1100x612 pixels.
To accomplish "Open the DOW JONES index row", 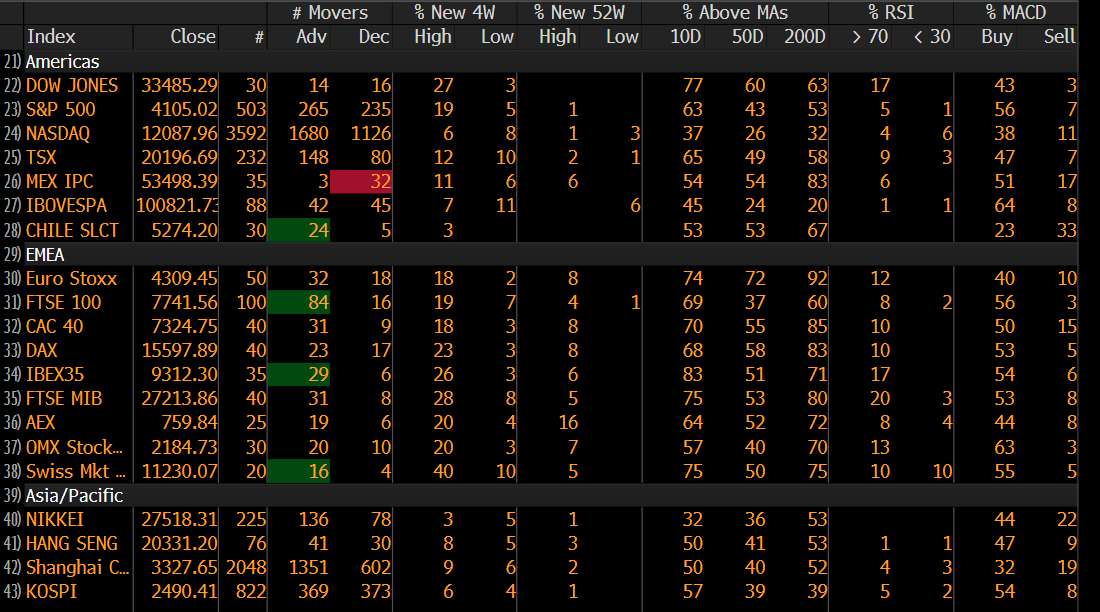I will click(72, 86).
